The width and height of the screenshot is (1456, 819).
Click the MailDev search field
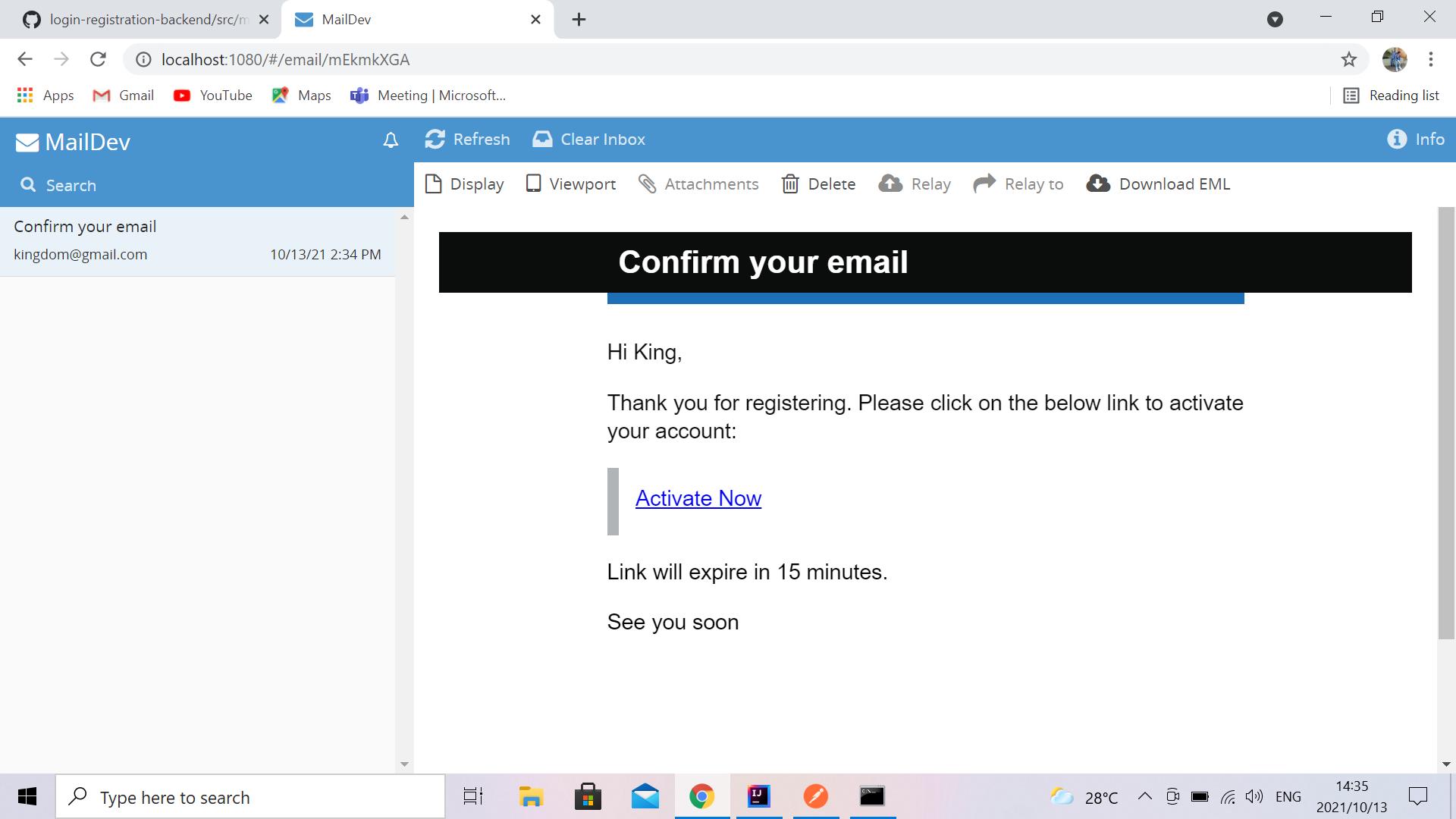pos(205,186)
